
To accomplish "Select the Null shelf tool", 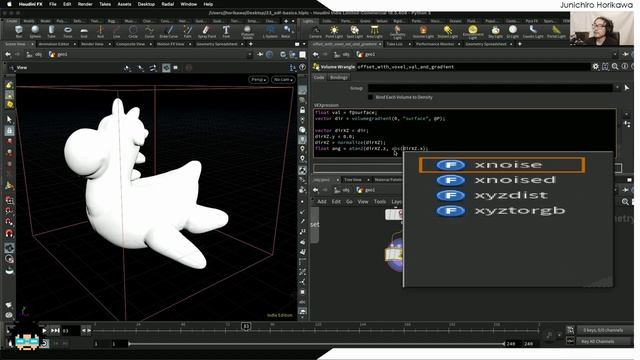I will click(100, 31).
